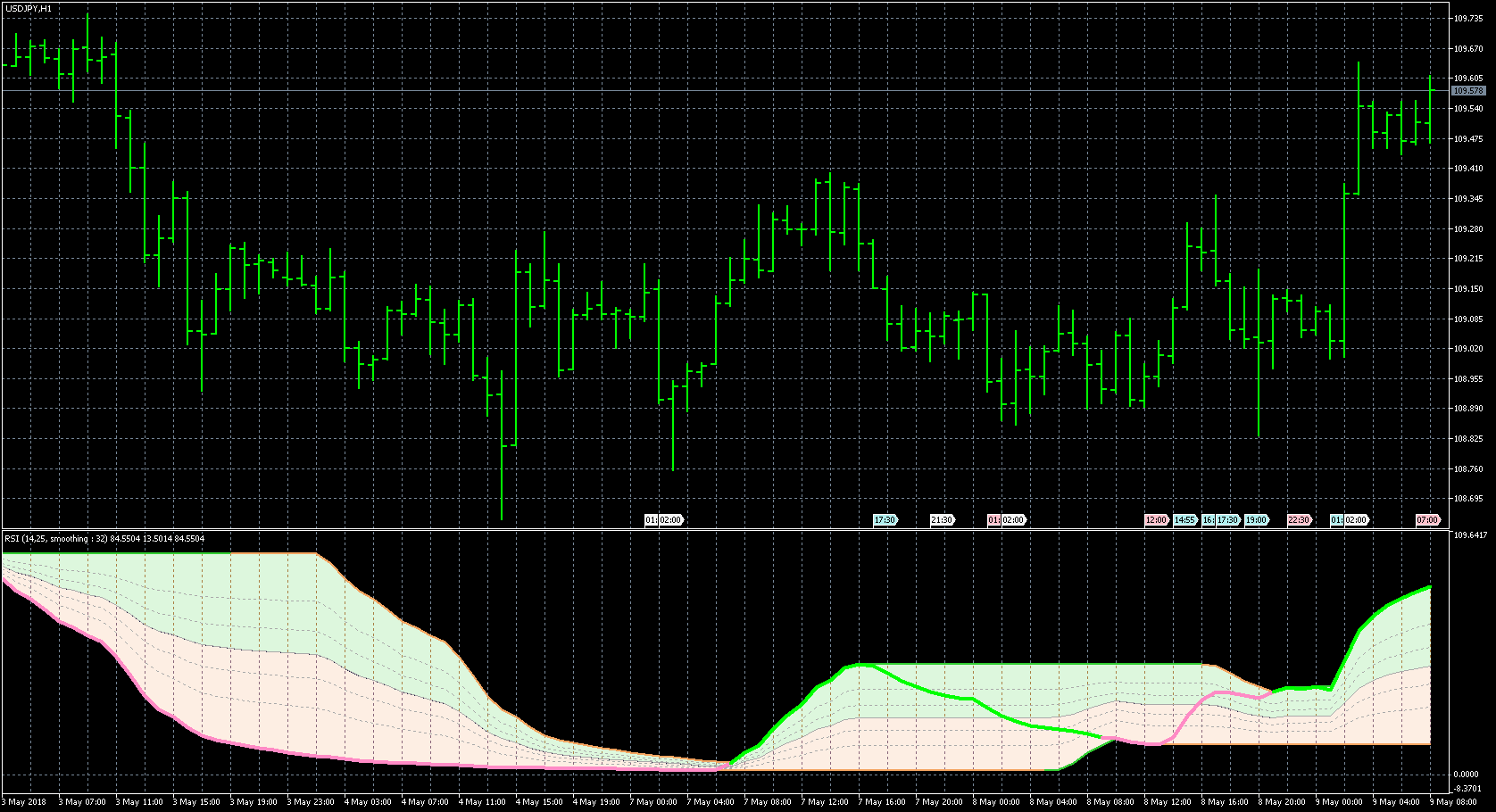
Task: Select the 17:30 marker next to 19:00
Action: 1228,520
